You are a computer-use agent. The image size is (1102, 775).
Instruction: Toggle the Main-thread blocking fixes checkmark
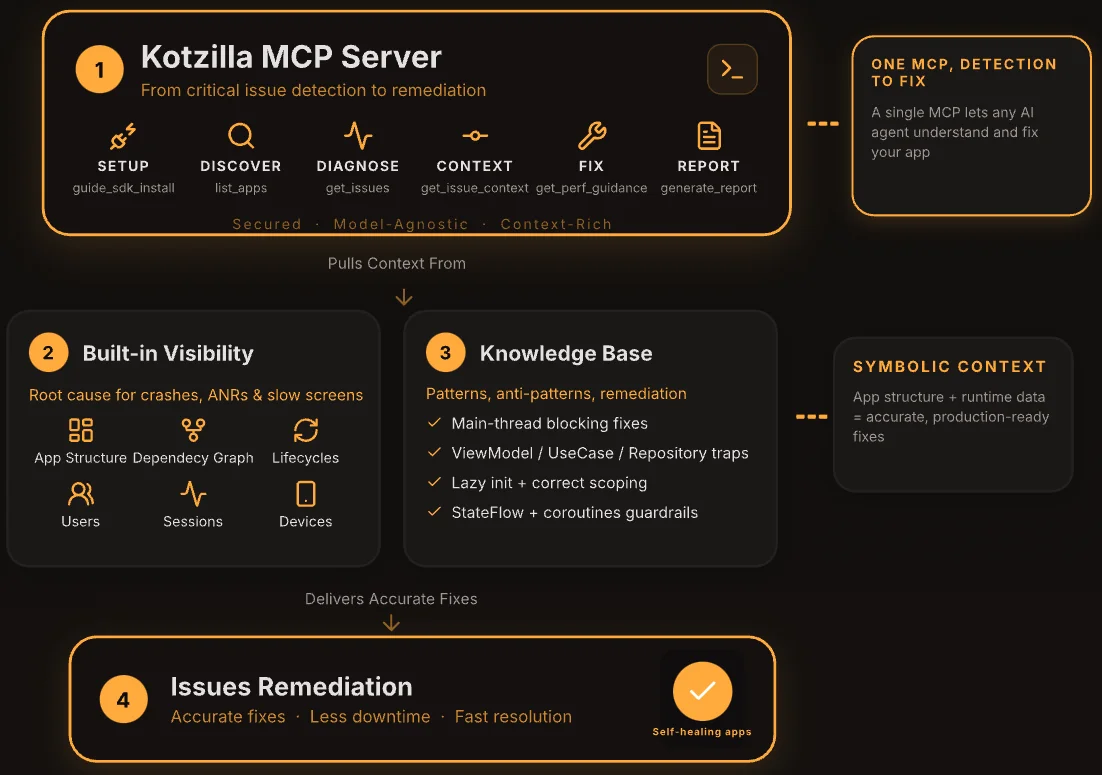coord(434,423)
